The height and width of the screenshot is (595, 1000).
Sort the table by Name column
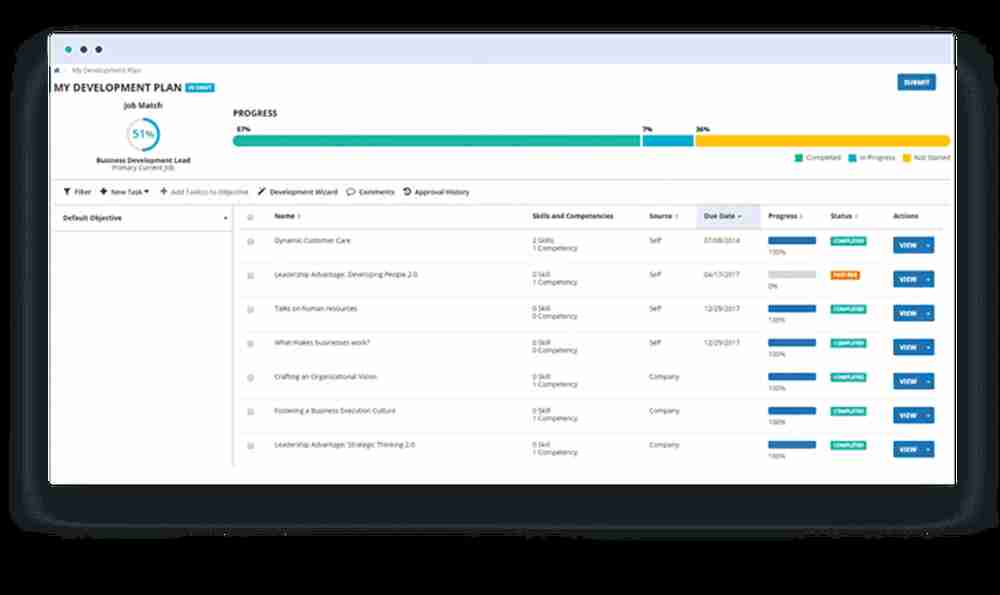(287, 216)
